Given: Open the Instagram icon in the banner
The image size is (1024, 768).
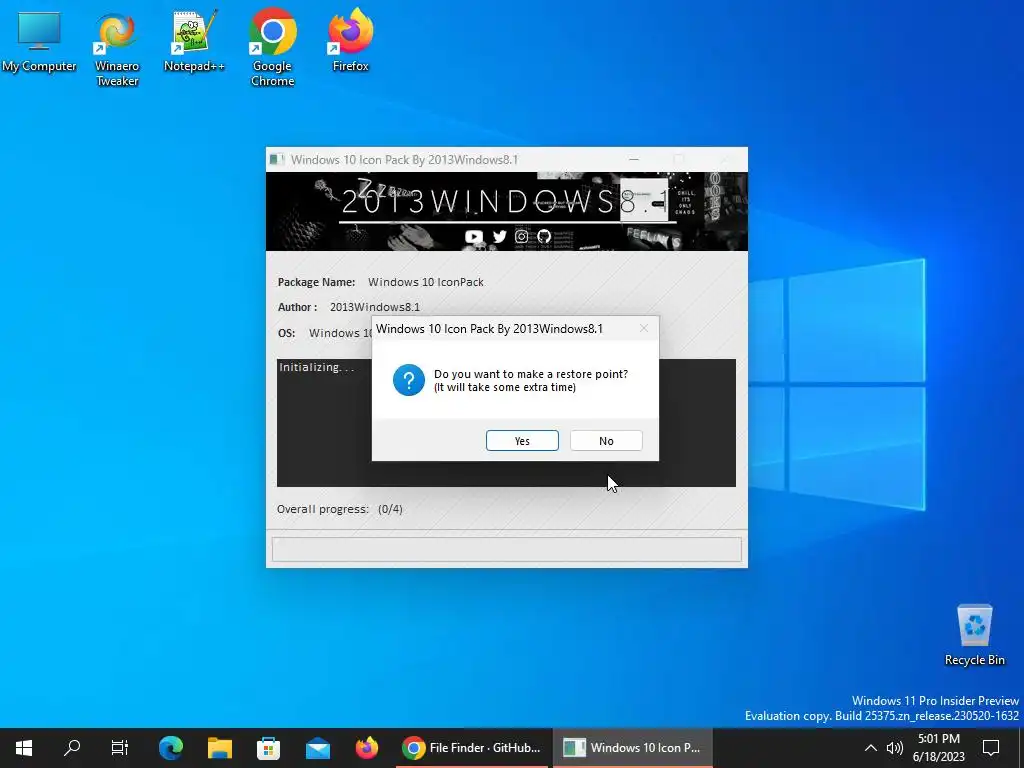Looking at the screenshot, I should [521, 236].
